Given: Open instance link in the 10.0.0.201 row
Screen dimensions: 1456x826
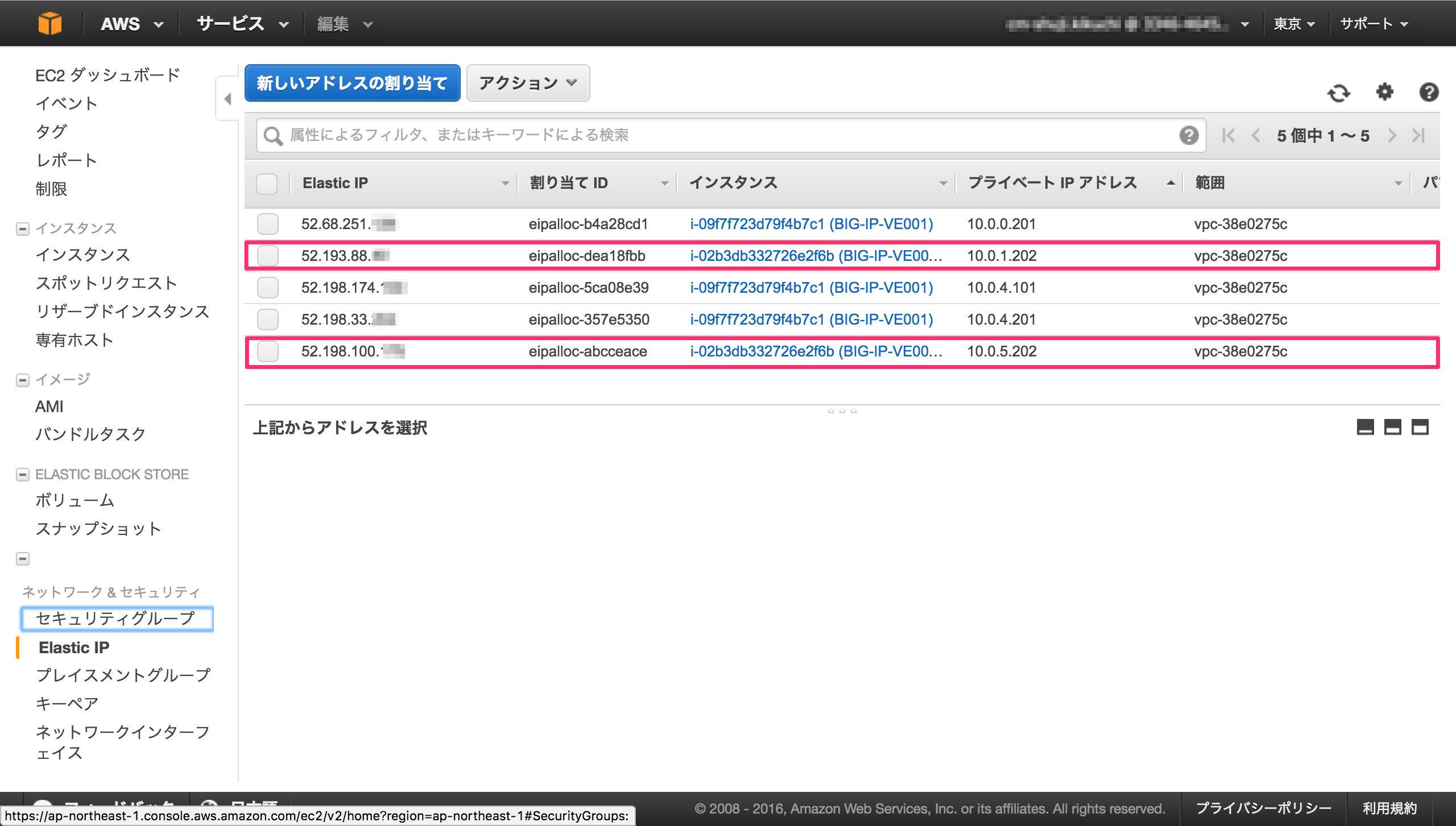Looking at the screenshot, I should [812, 224].
